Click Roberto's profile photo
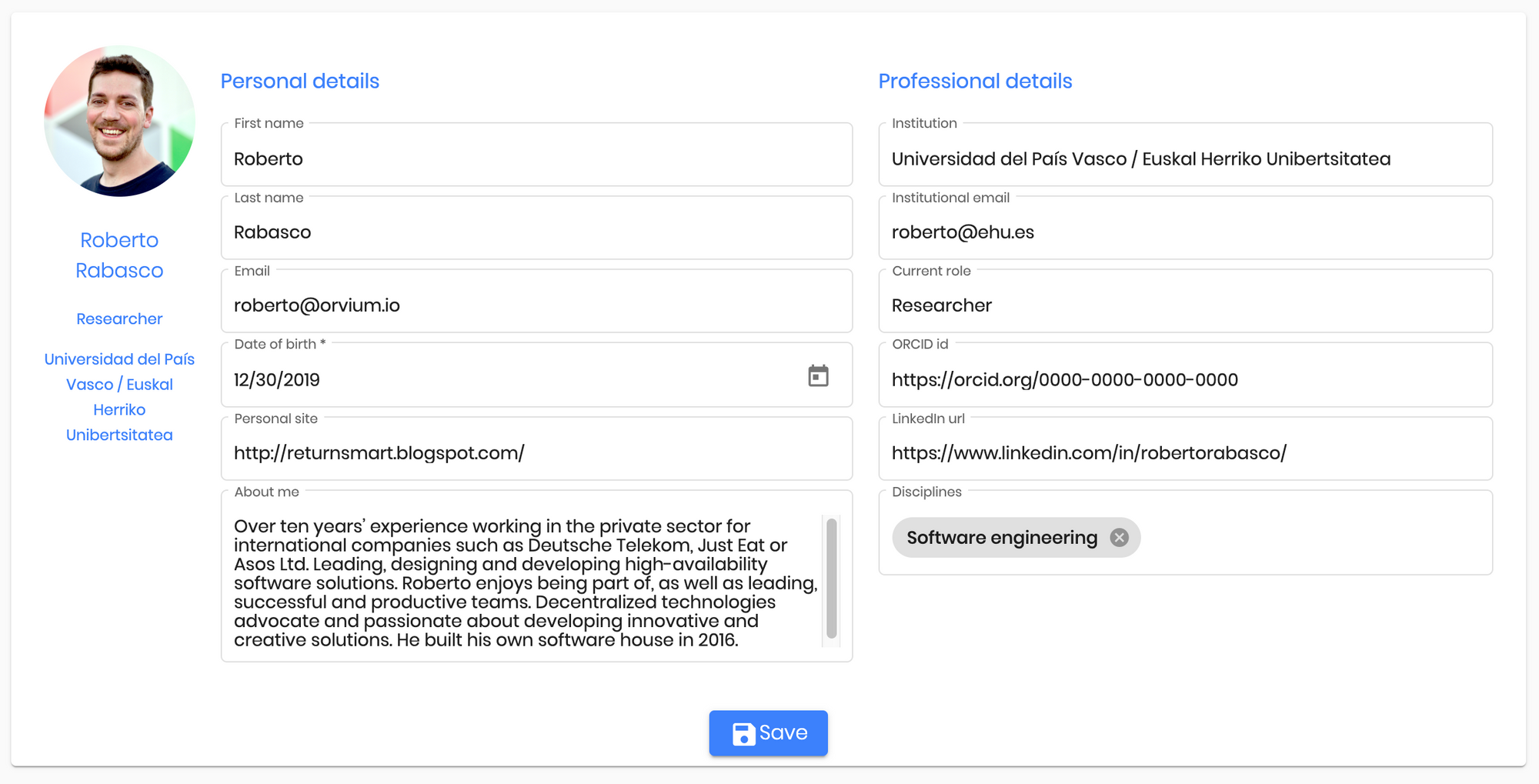 119,122
